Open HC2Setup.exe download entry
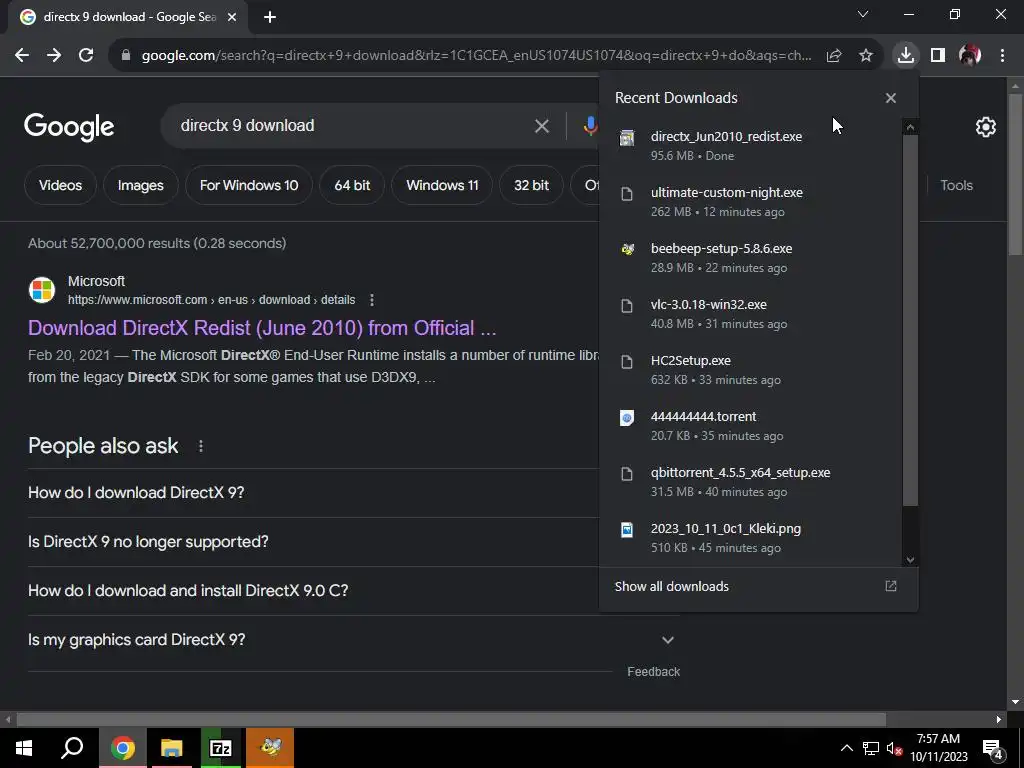 coord(751,370)
